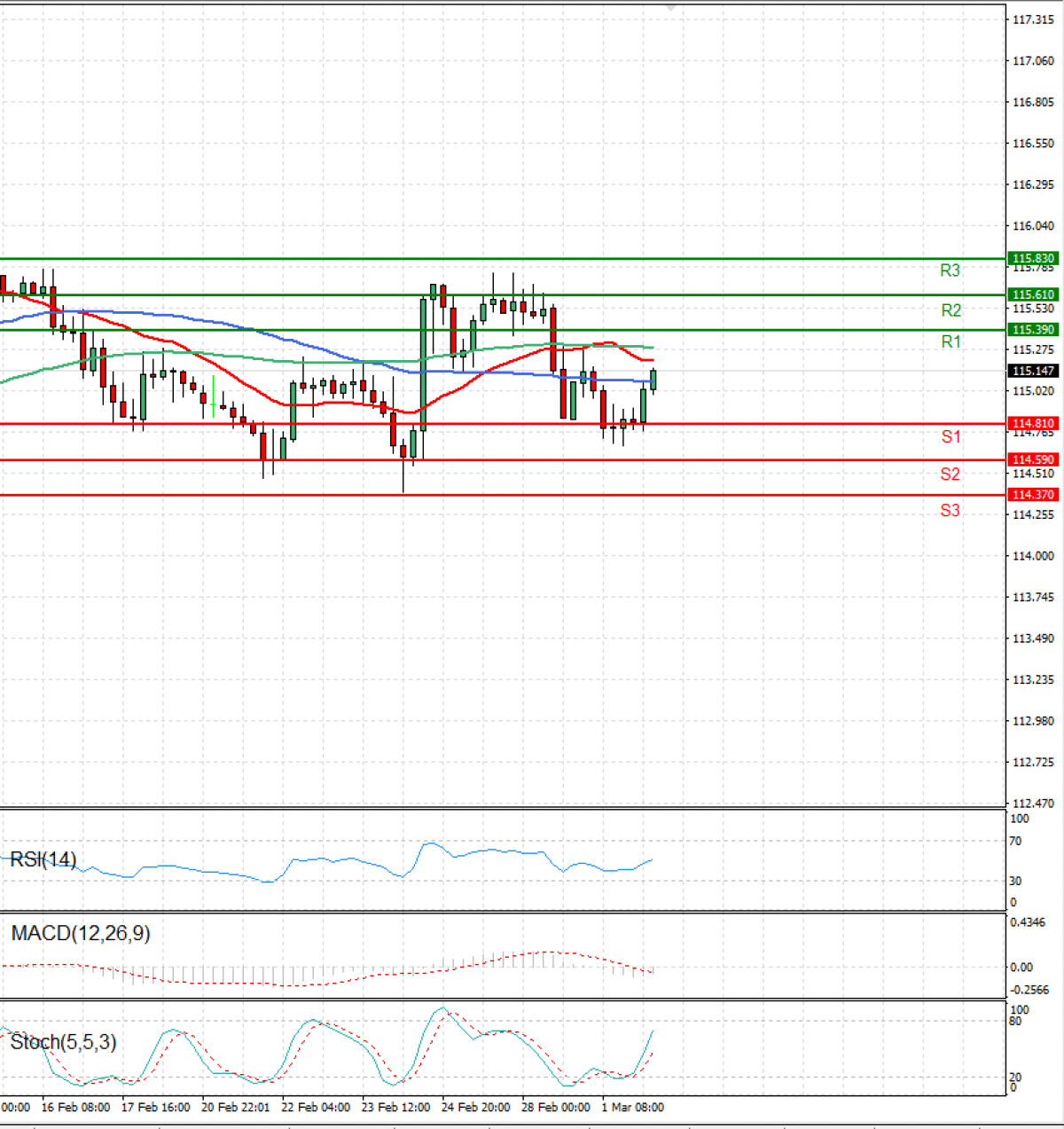Click the MACD(12,26,9) indicator label
This screenshot has height=1129, width=1064.
81,933
